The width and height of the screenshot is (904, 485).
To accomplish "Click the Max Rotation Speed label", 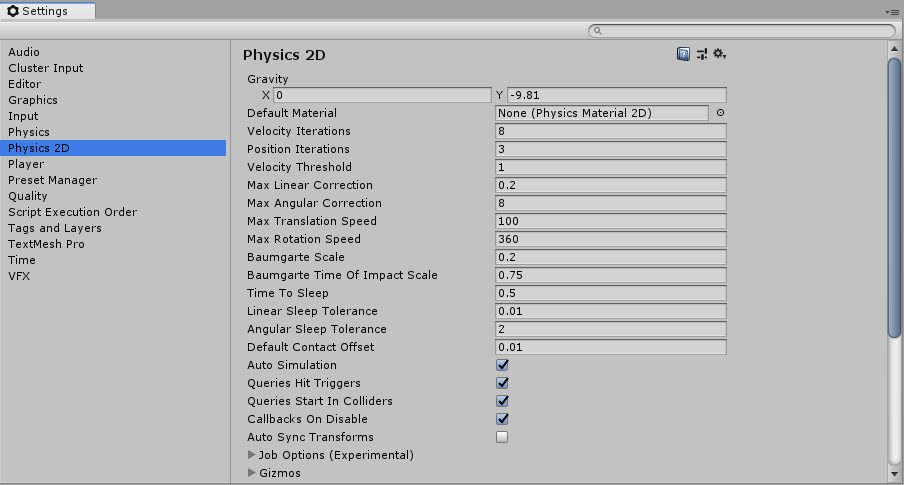I will pyautogui.click(x=304, y=239).
